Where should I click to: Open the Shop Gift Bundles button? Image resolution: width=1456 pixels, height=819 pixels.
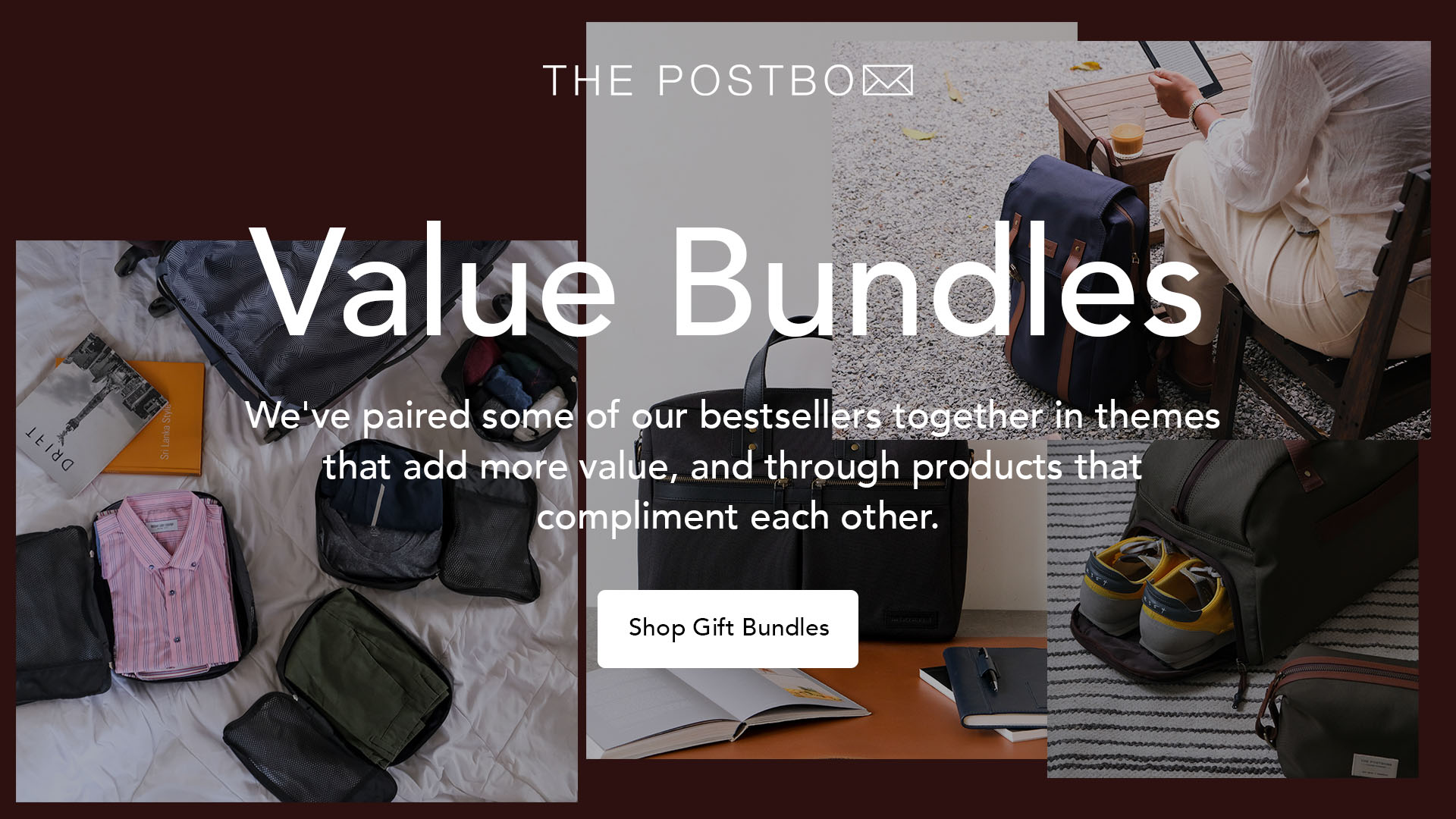coord(728,629)
